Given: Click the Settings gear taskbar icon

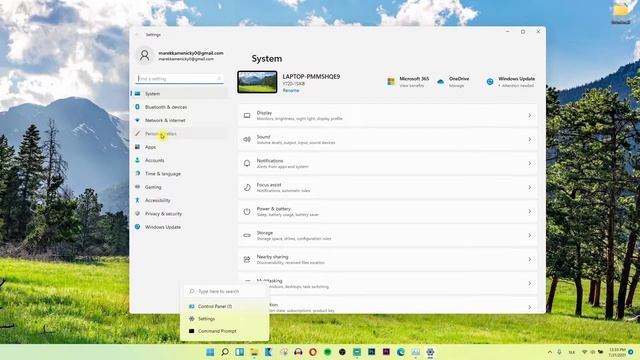Looking at the screenshot, I should pyautogui.click(x=430, y=352).
